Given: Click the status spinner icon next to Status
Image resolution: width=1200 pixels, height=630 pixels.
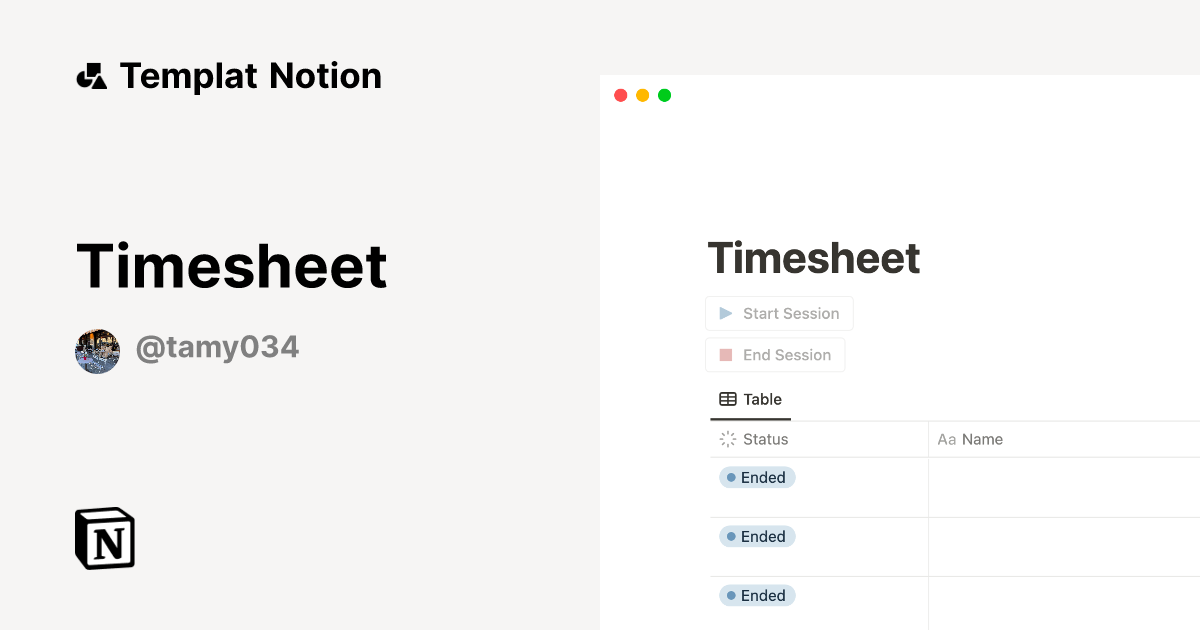Looking at the screenshot, I should click(728, 439).
